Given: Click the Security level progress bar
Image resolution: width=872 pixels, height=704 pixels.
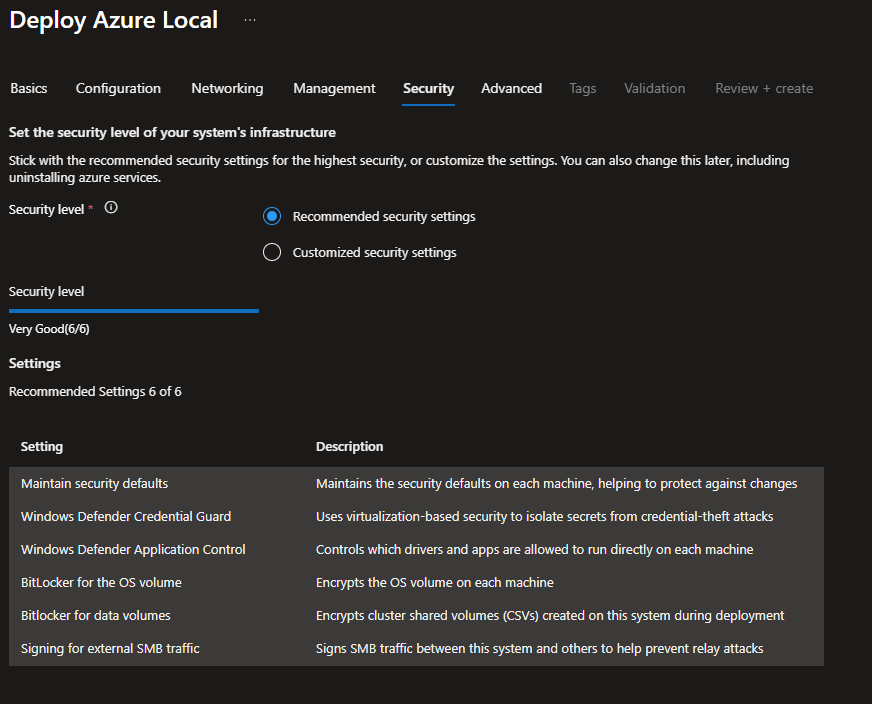Looking at the screenshot, I should [134, 311].
